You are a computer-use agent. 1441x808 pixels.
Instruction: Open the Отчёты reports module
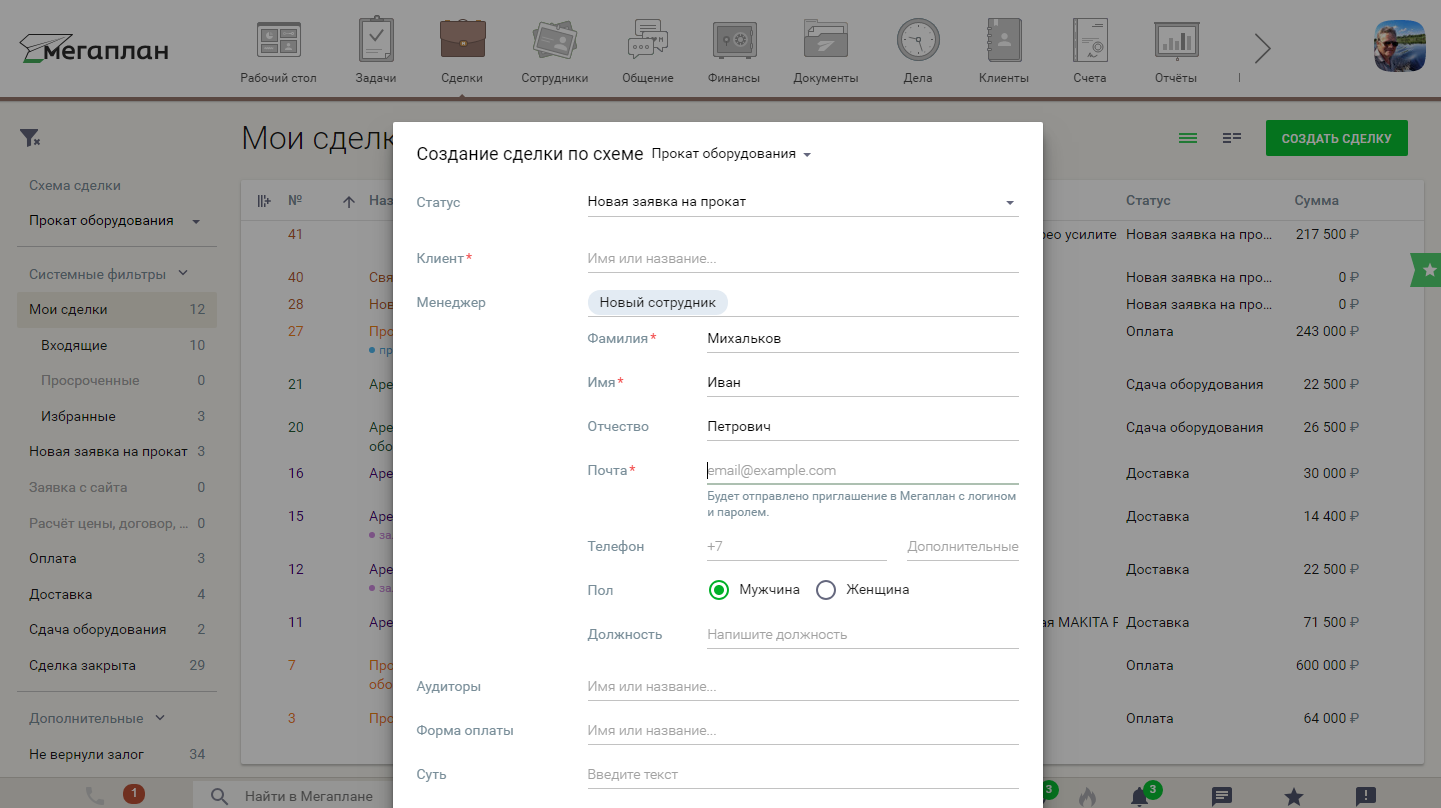(x=1175, y=51)
